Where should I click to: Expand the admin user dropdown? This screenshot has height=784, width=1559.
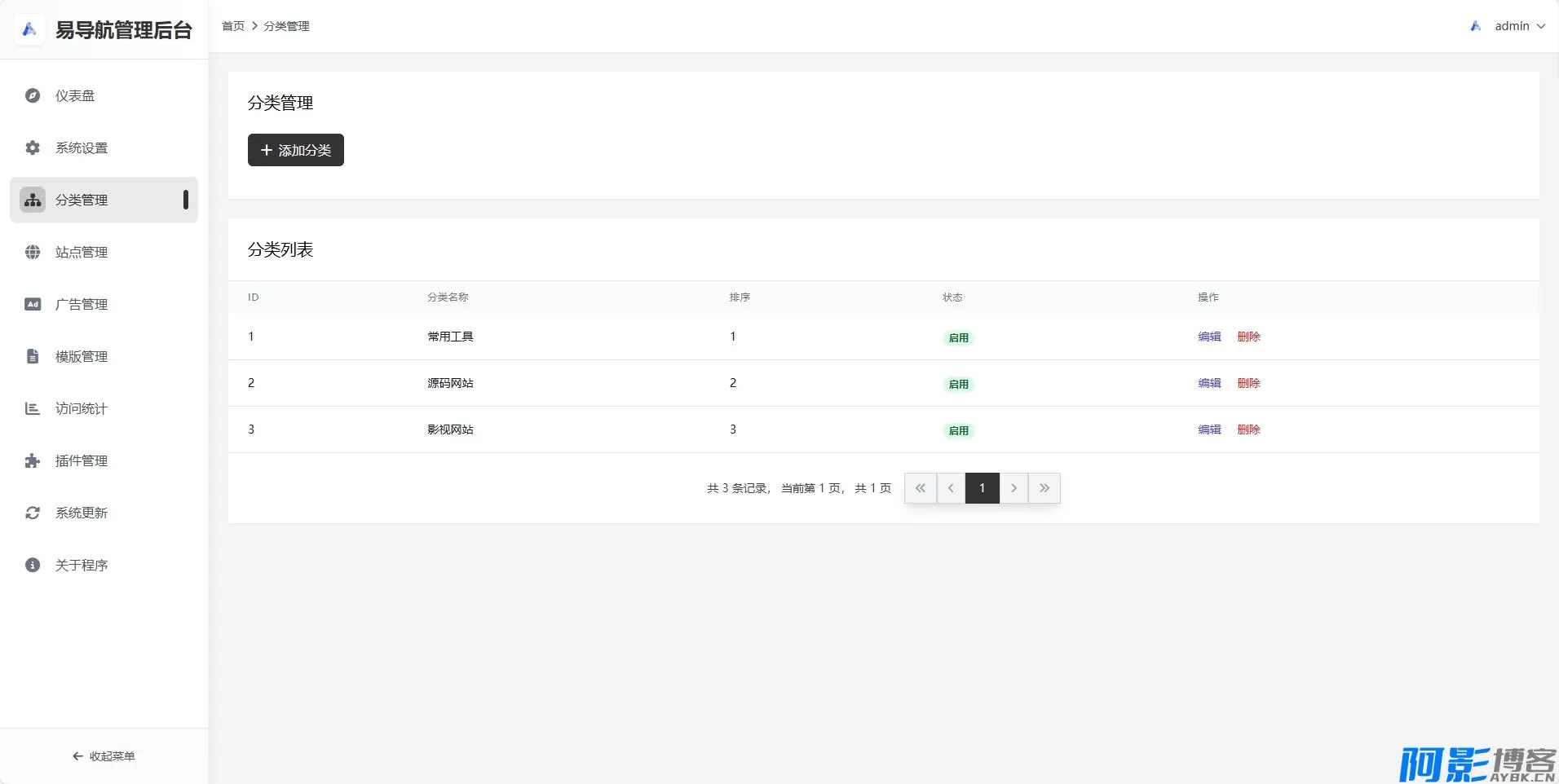click(x=1519, y=26)
